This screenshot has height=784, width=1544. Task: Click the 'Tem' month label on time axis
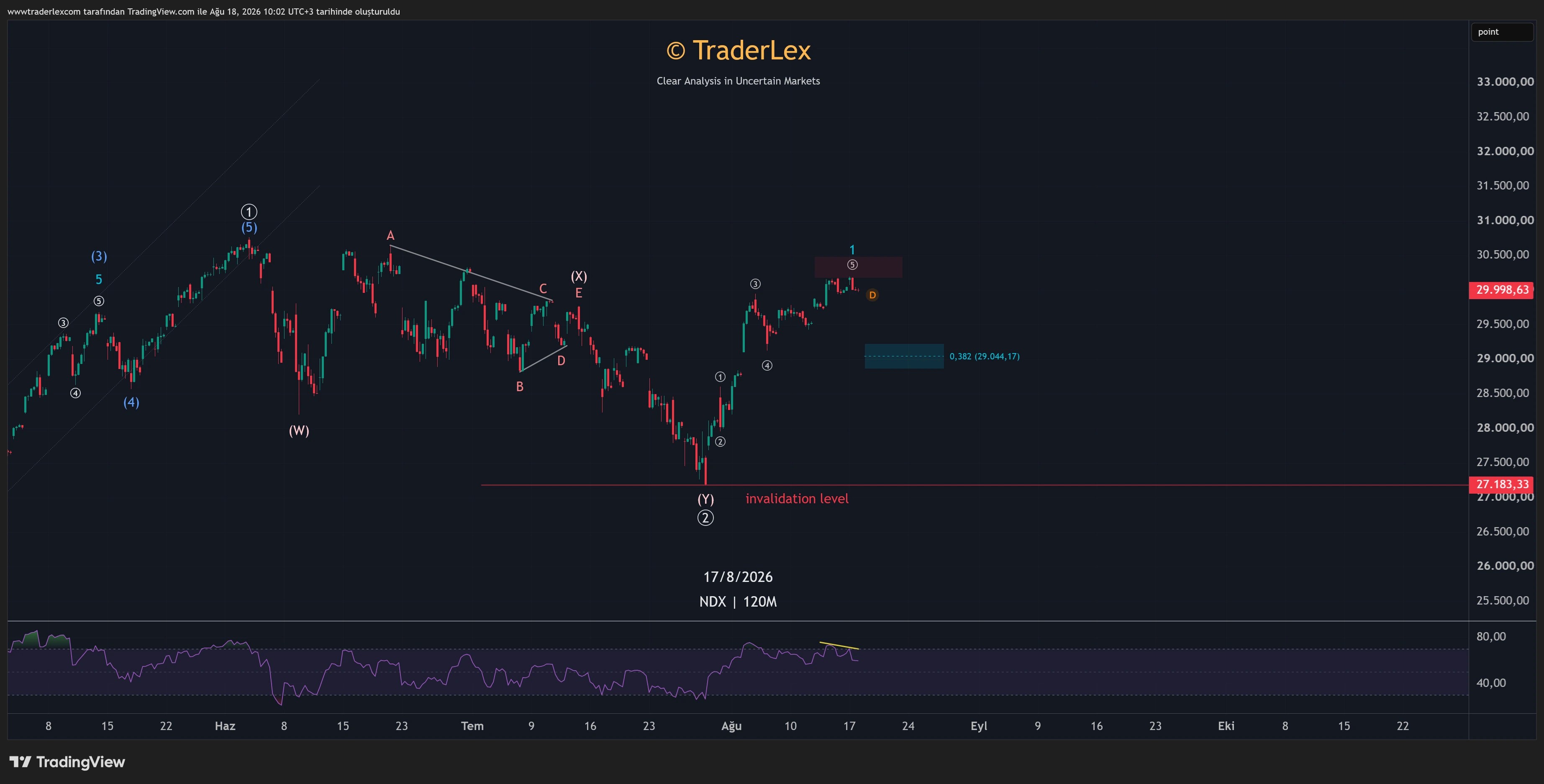pos(472,726)
